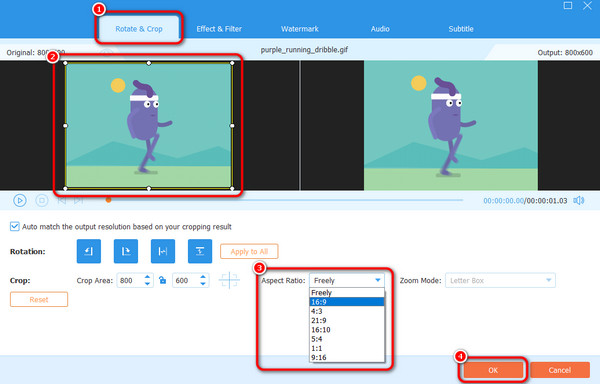
Task: Click the left-middle crop handle
Action: coord(65,125)
